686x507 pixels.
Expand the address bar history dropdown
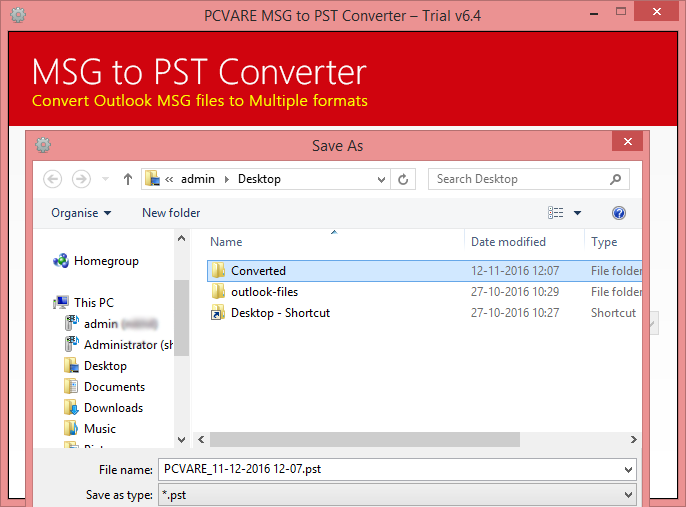click(x=381, y=179)
